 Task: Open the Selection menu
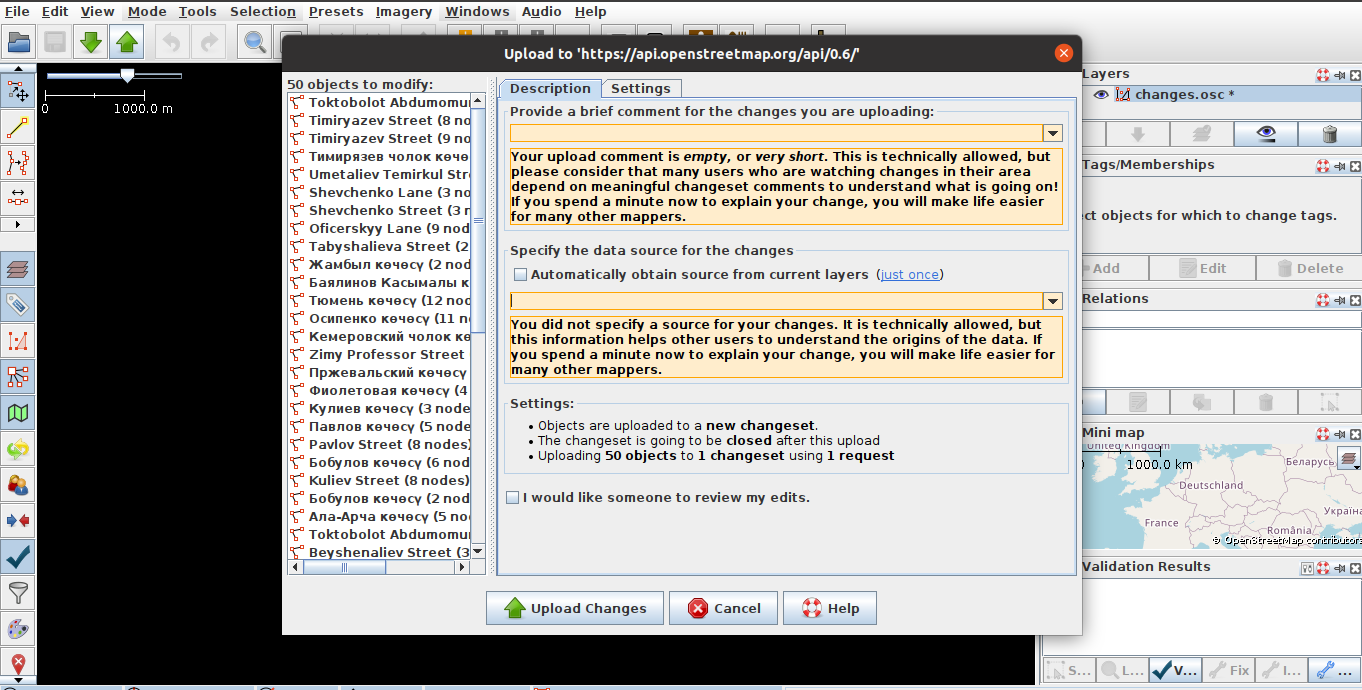tap(263, 11)
